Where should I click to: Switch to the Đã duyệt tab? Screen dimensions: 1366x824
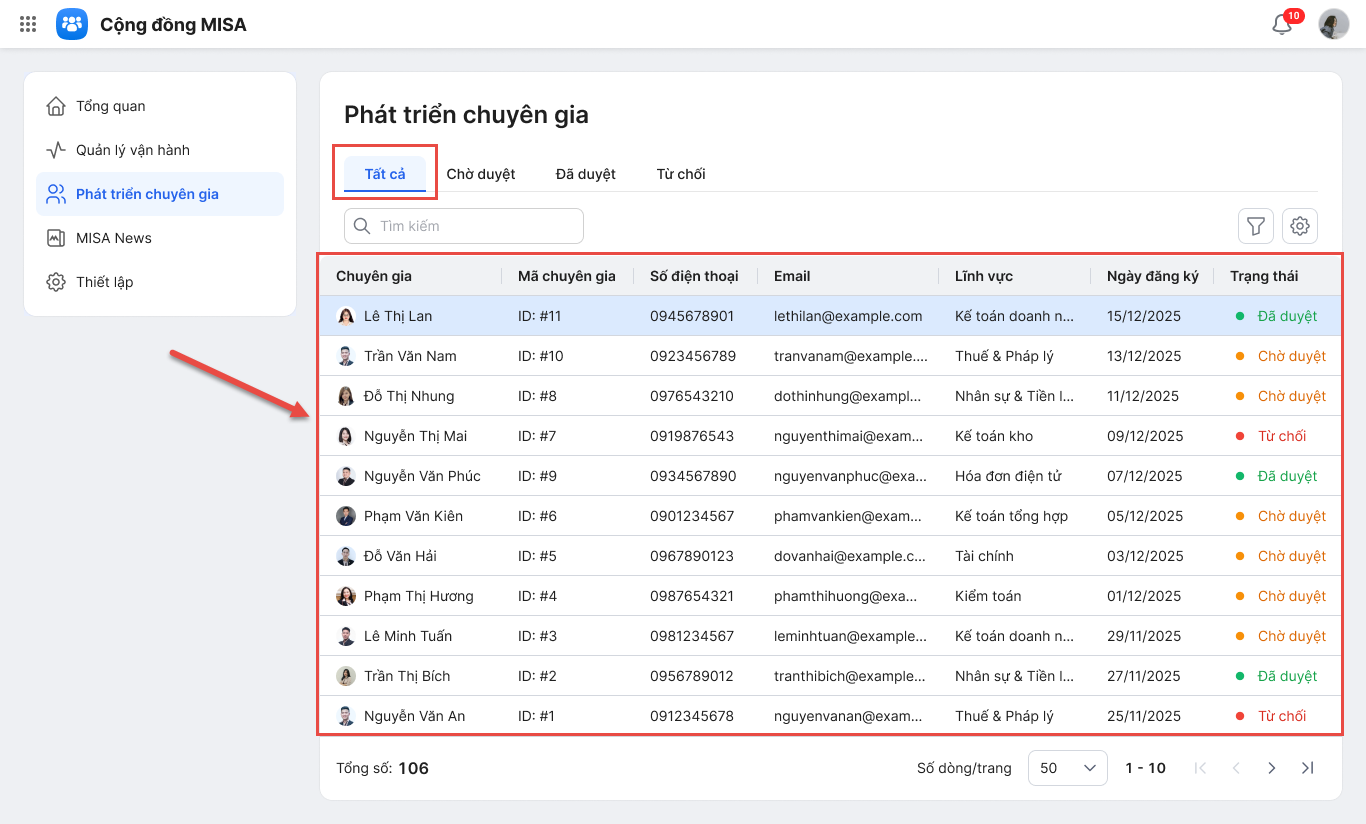pos(585,174)
